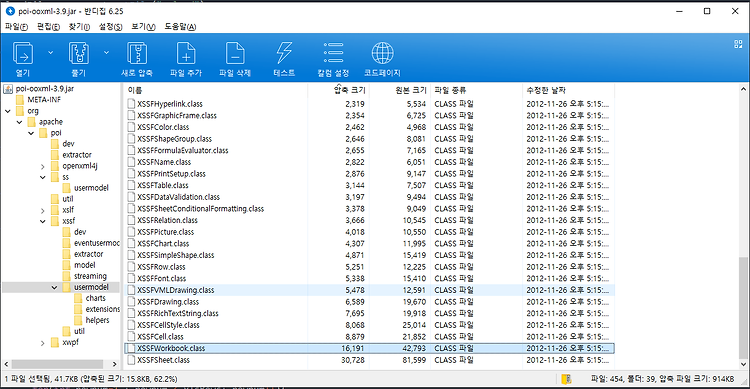Click the tree pane scroll-right arrow
750x389 pixels.
[114, 364]
